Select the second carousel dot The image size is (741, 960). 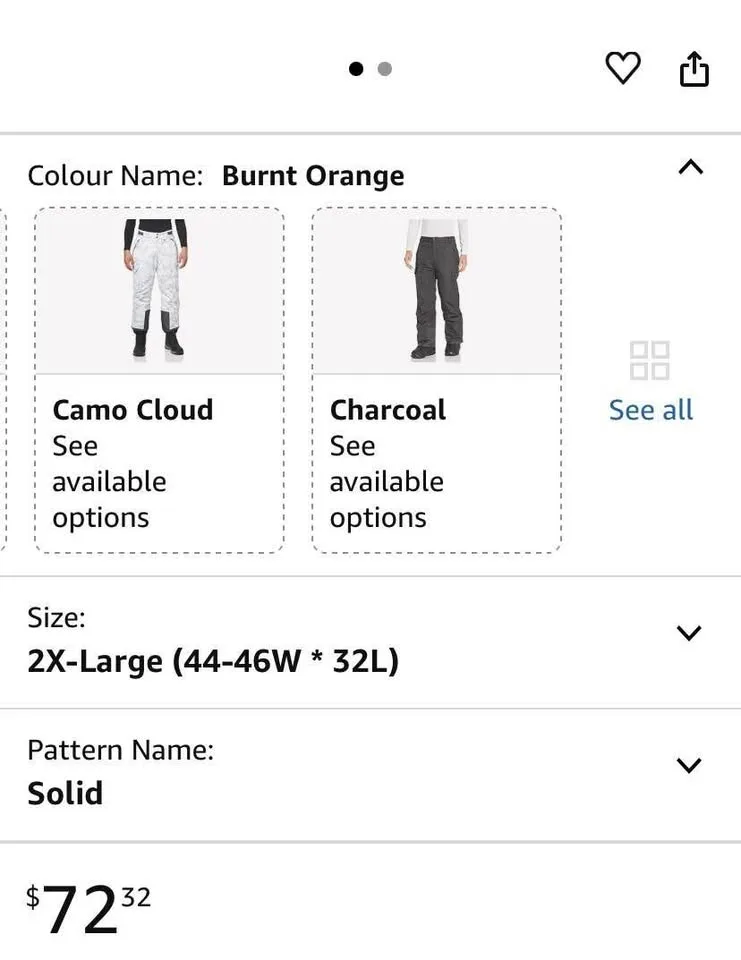(x=383, y=69)
